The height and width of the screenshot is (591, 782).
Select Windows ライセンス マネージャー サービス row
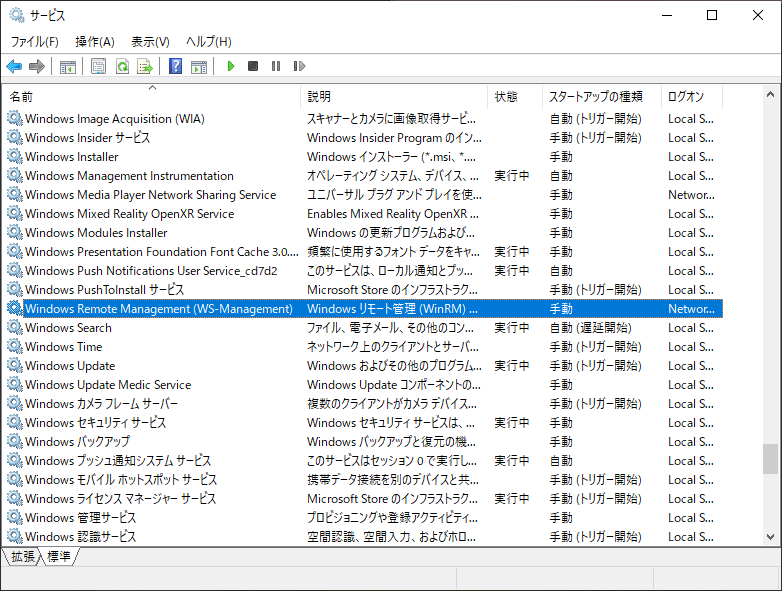point(363,498)
